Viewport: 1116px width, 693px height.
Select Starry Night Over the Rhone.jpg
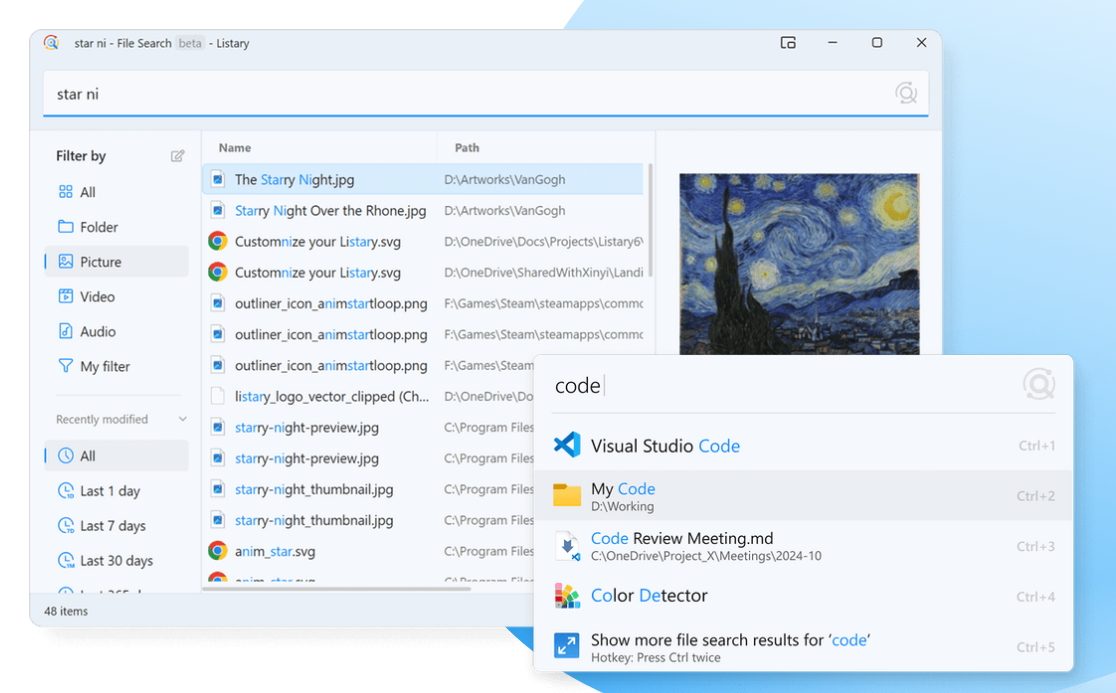click(330, 211)
